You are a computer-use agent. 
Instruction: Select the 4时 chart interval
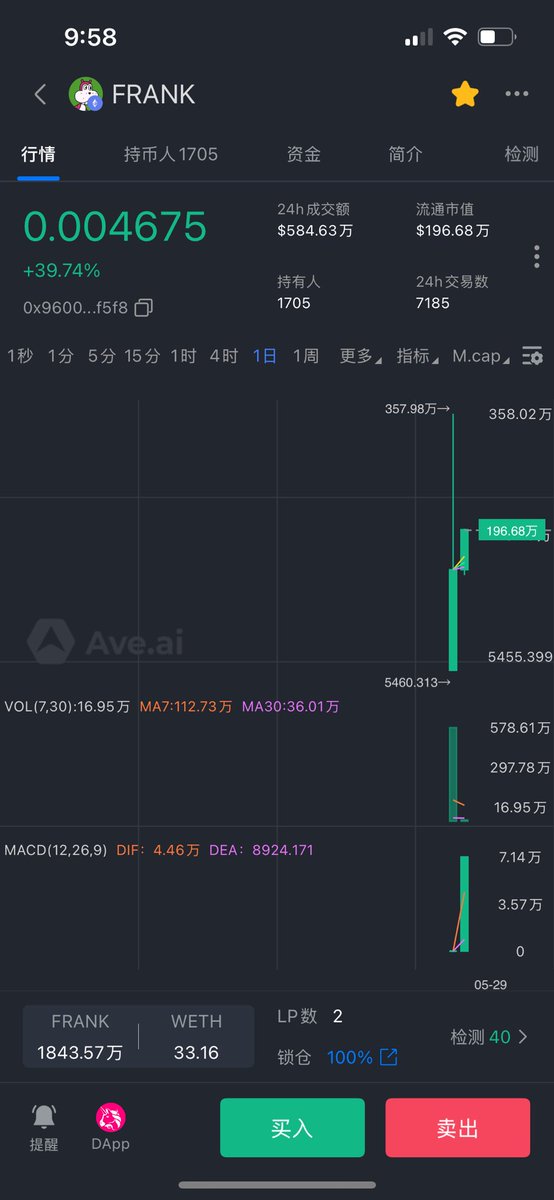(x=224, y=356)
